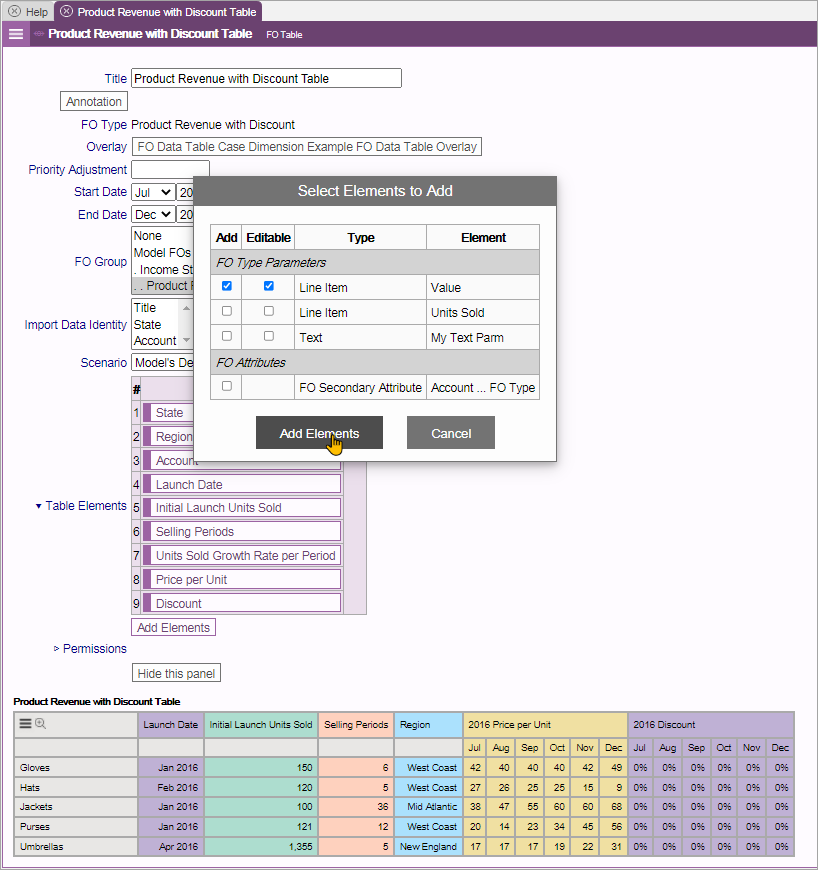Click Launch Date column header in data table
The width and height of the screenshot is (818, 870).
click(170, 725)
